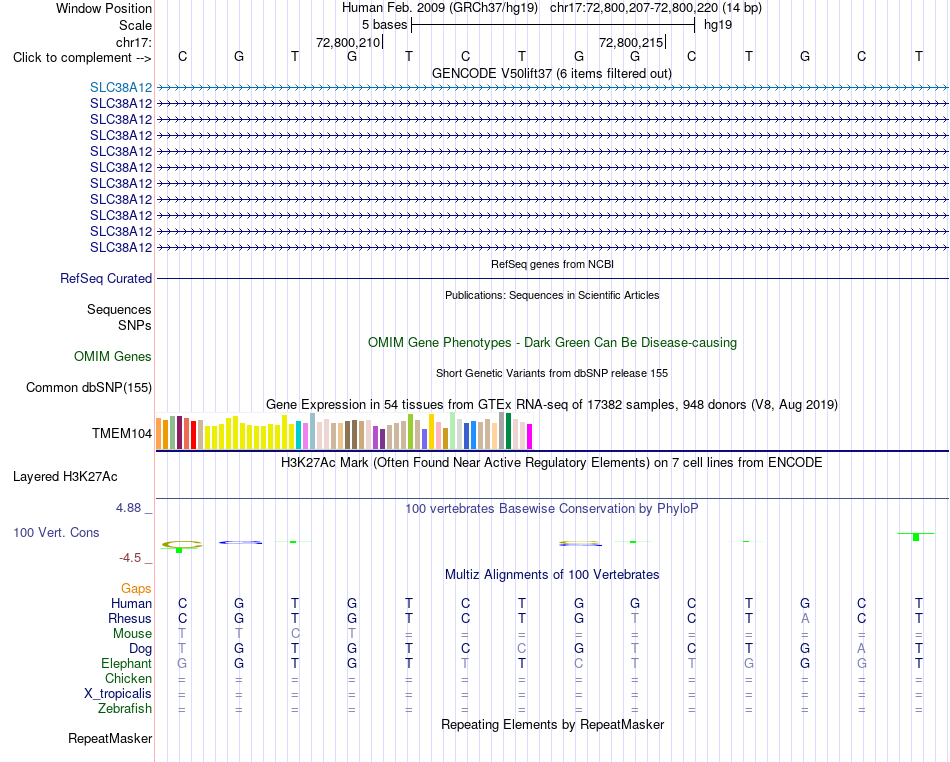Screen dimensions: 950x762
Task: Select the '100 Vert. Cons' track label
Action: tap(56, 533)
